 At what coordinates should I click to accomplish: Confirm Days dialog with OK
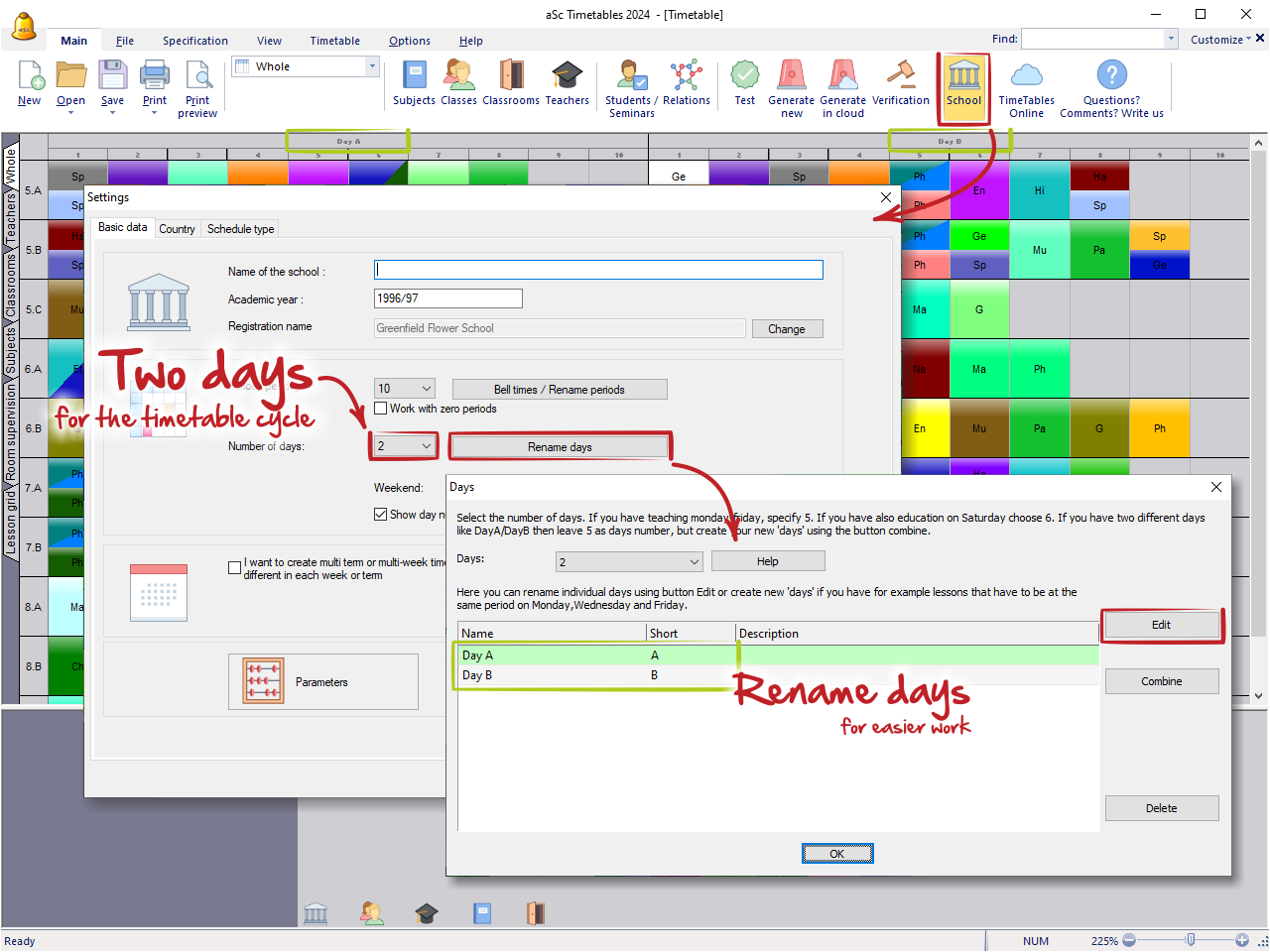tap(837, 854)
